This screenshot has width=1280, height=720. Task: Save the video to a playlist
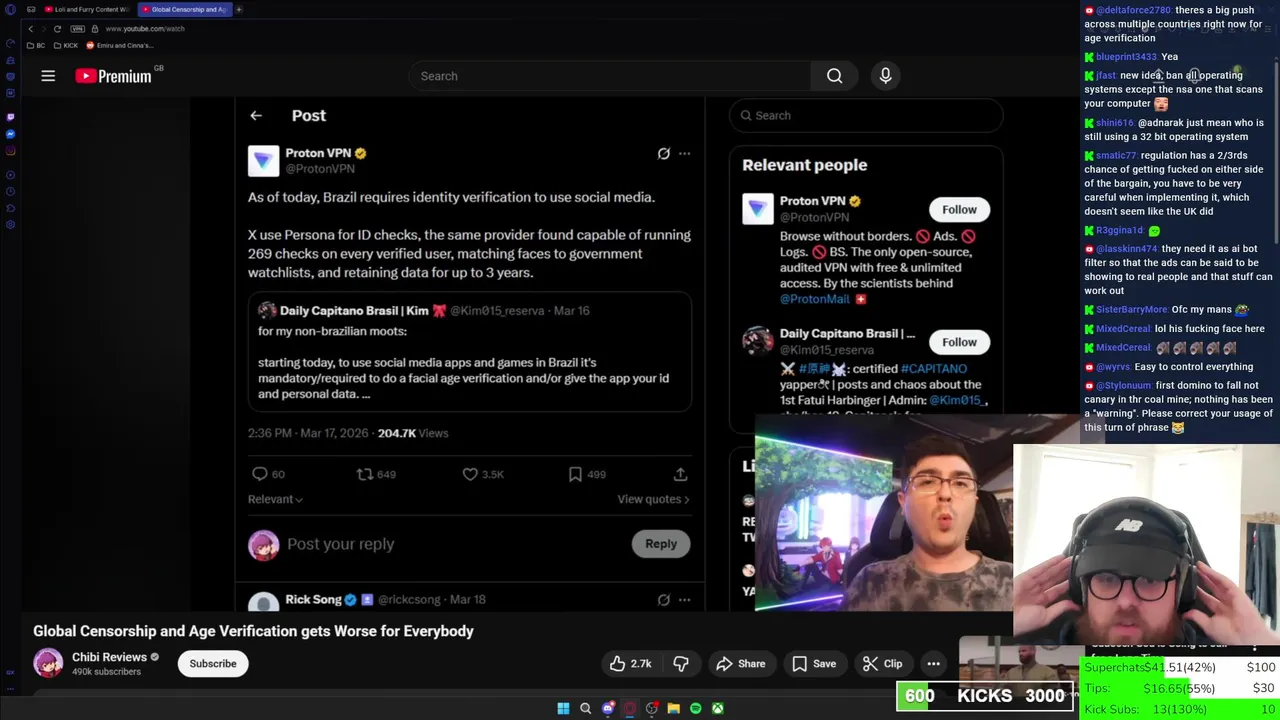coord(814,664)
